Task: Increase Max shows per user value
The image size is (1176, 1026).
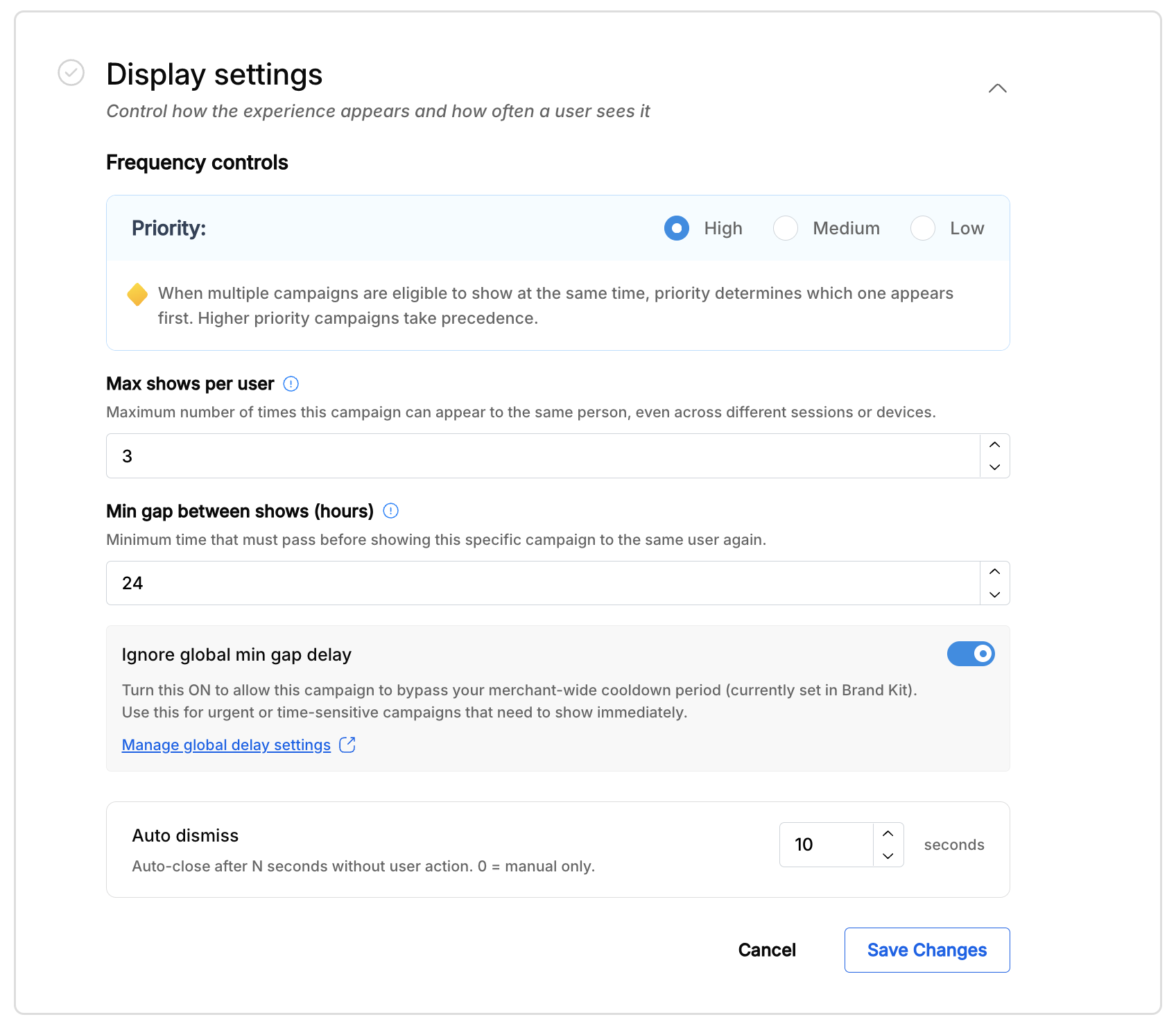Action: (x=995, y=445)
